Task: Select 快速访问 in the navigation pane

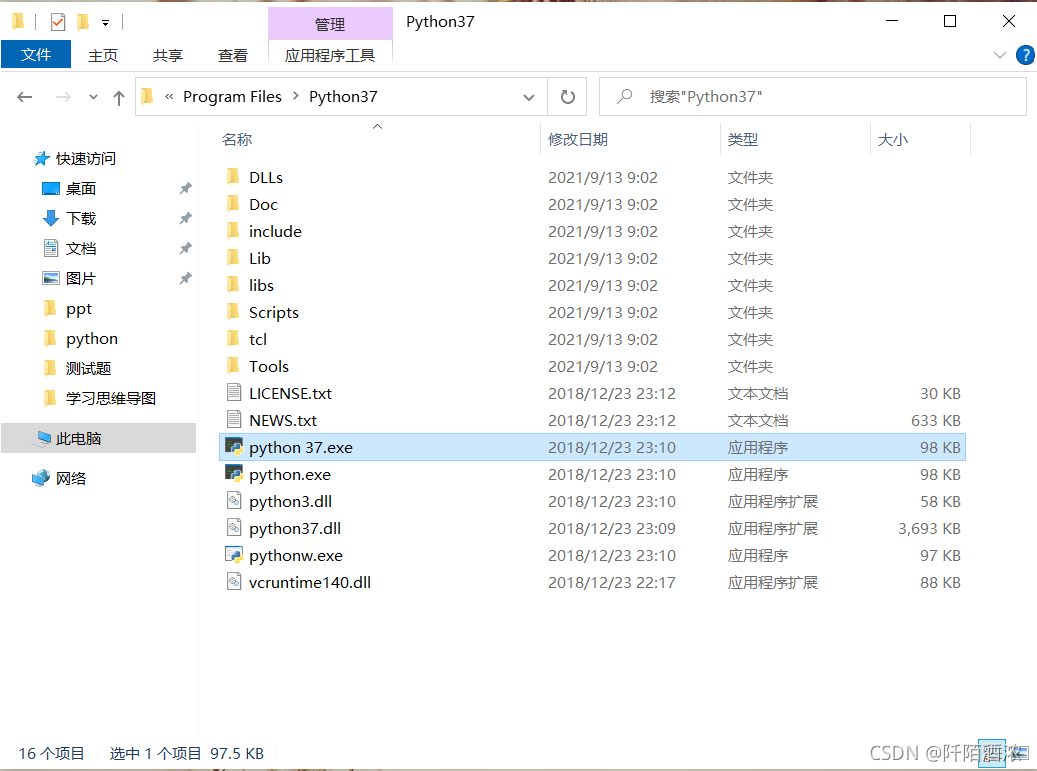Action: click(85, 159)
